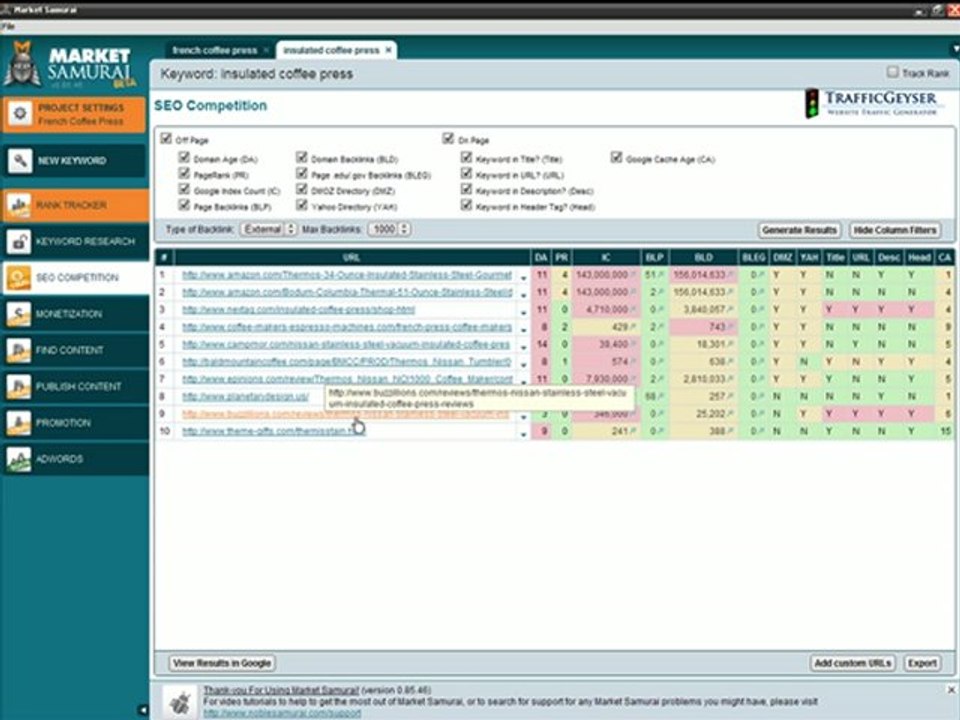
Task: Close the thank-you notice with X
Action: pyautogui.click(x=951, y=690)
